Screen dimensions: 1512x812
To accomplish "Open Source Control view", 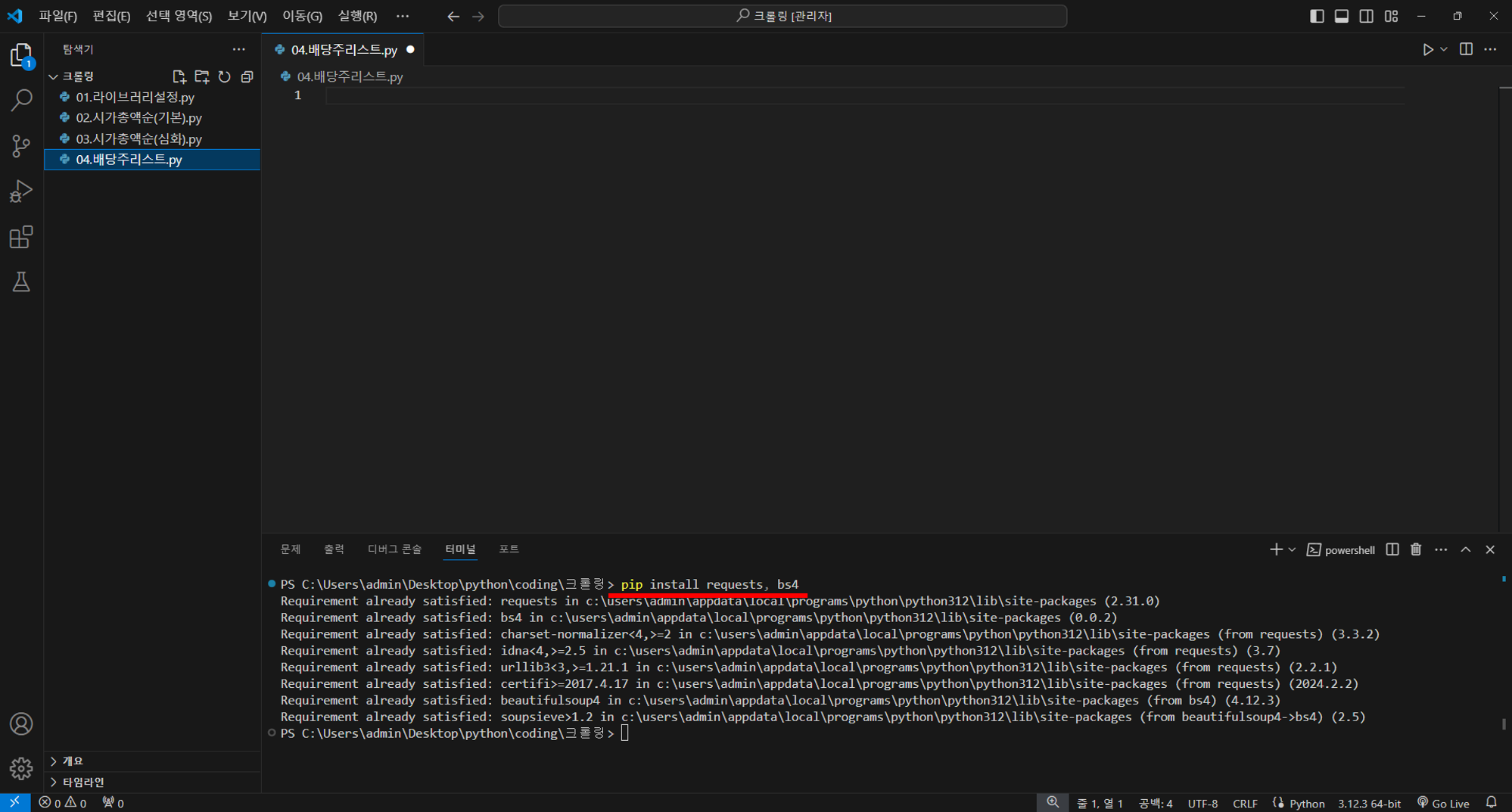I will click(x=21, y=145).
